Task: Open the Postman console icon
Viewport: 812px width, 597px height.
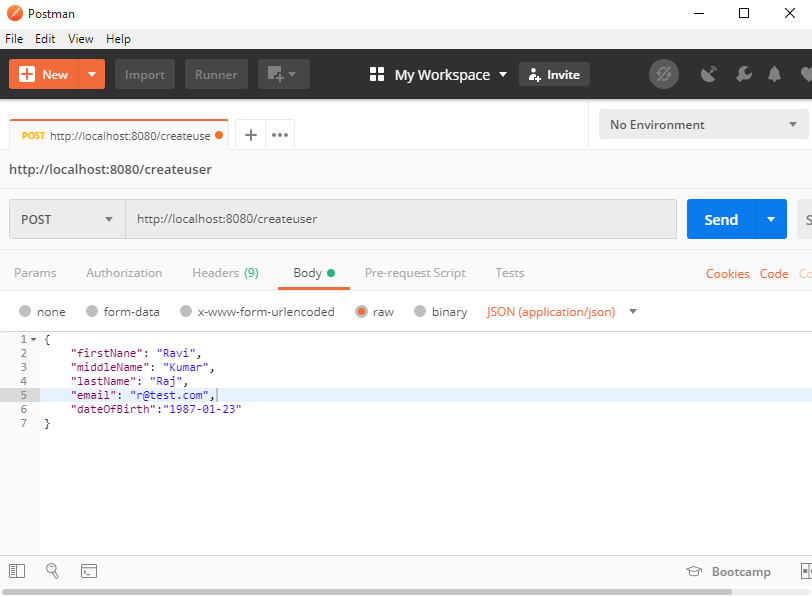Action: click(89, 571)
